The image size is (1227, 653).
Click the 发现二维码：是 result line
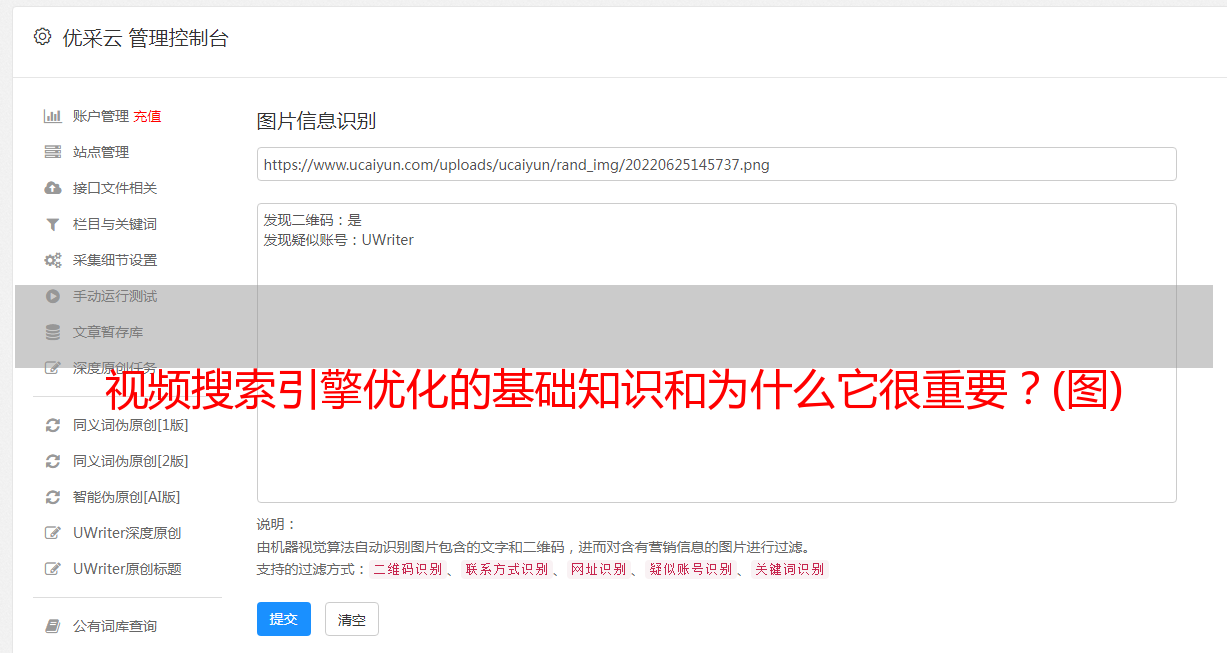312,220
